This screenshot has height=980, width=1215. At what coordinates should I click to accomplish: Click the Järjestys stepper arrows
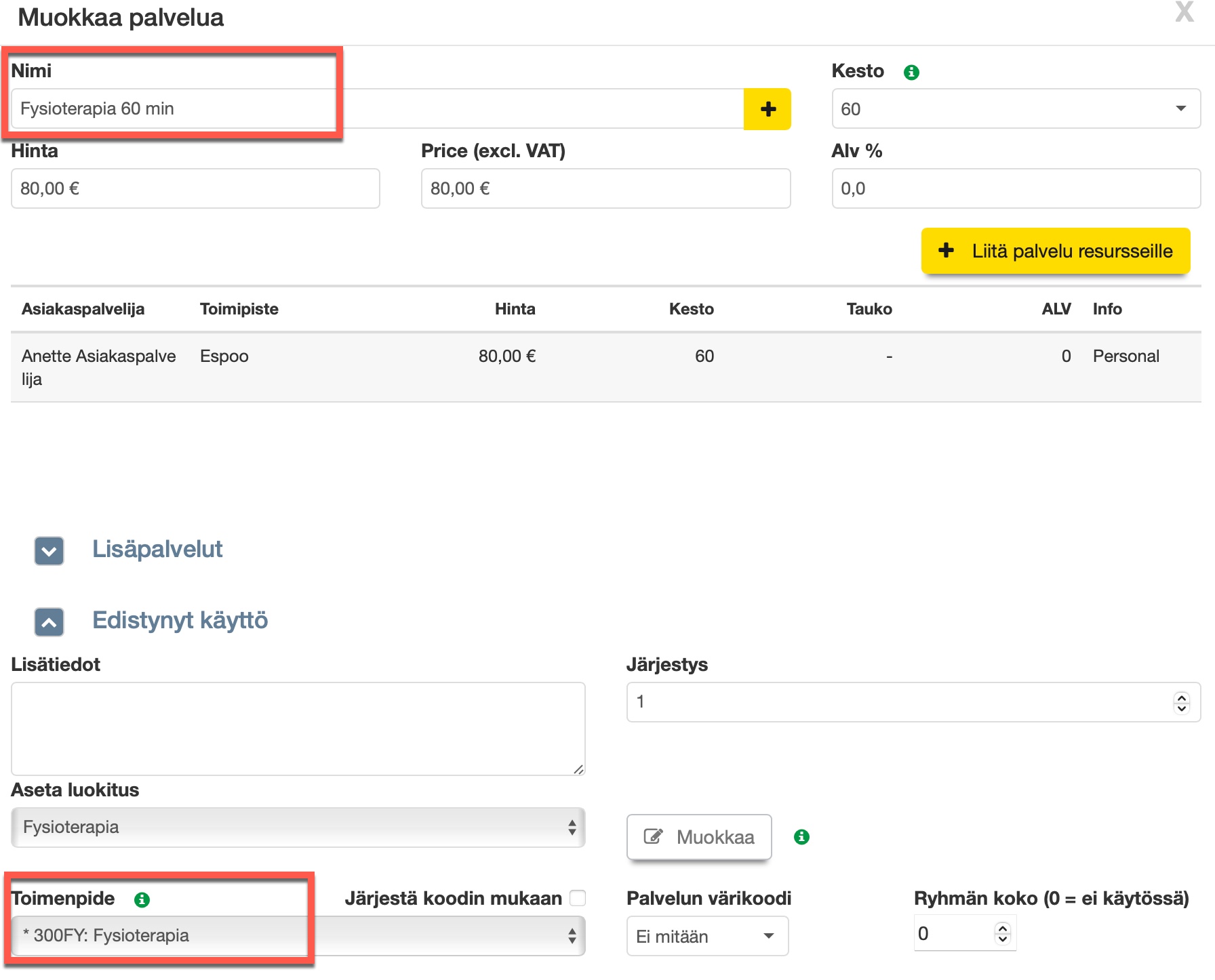[x=1181, y=702]
